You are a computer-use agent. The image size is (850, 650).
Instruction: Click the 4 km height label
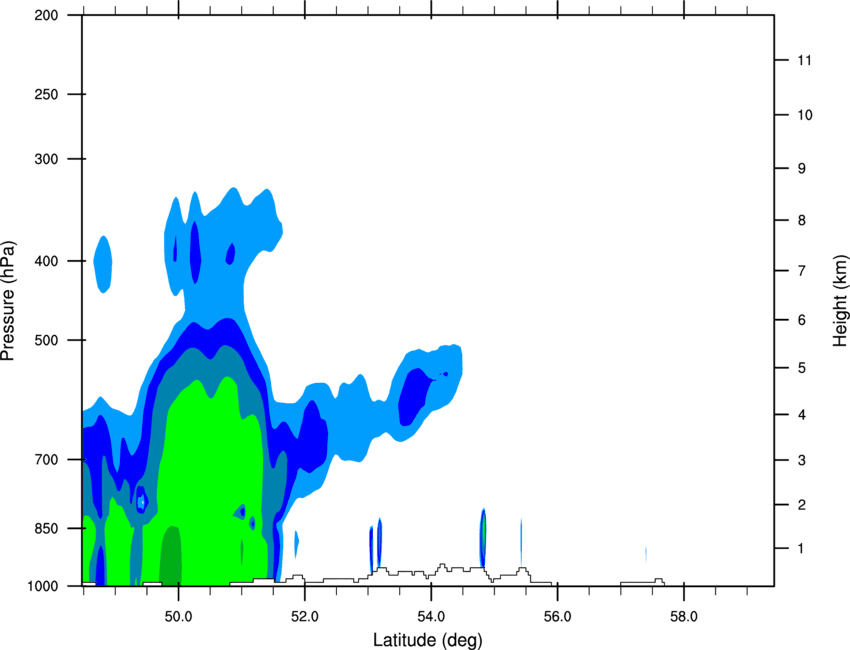tap(802, 415)
